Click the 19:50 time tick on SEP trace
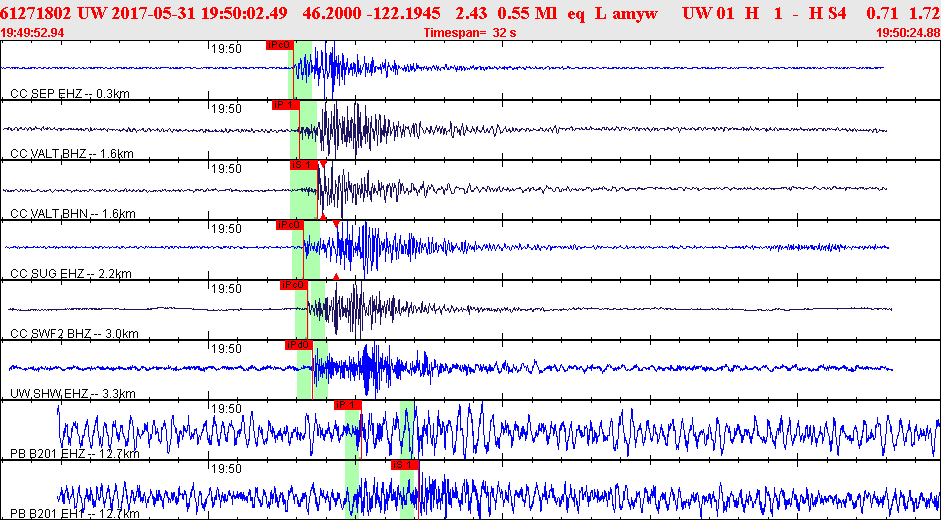 click(x=229, y=49)
